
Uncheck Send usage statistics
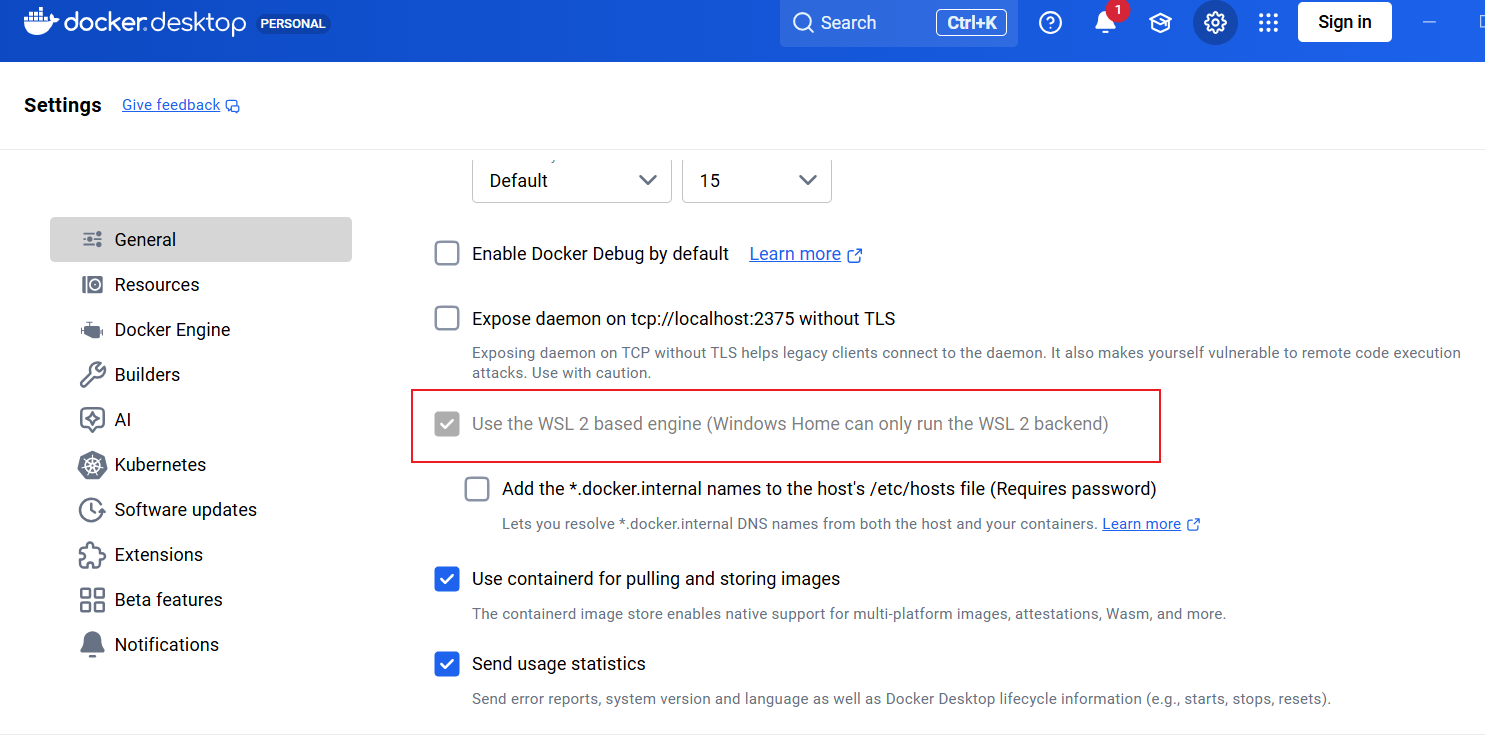447,664
